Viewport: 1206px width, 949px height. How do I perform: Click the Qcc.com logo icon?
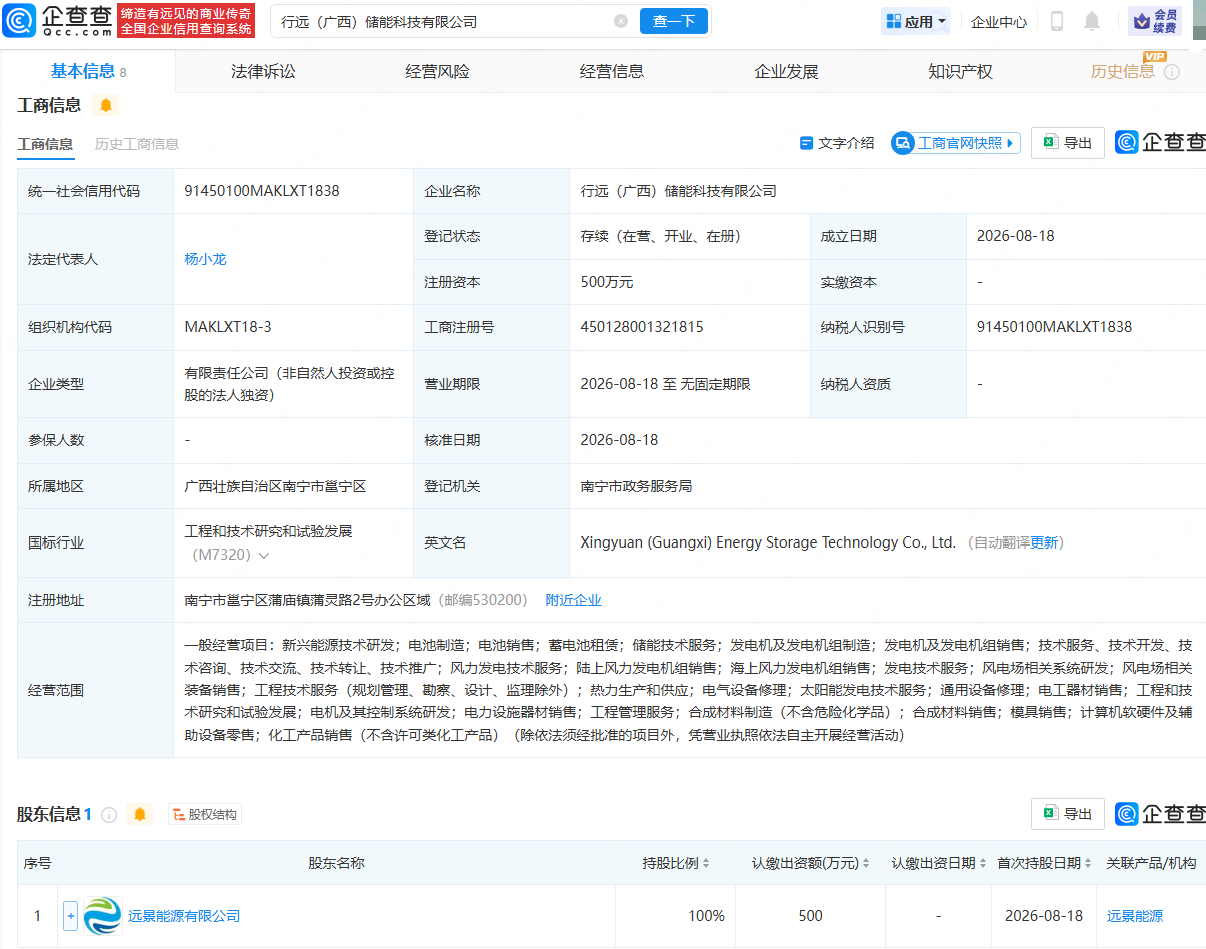coord(20,21)
